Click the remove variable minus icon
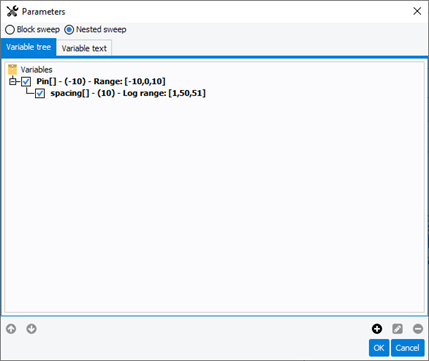 point(418,329)
